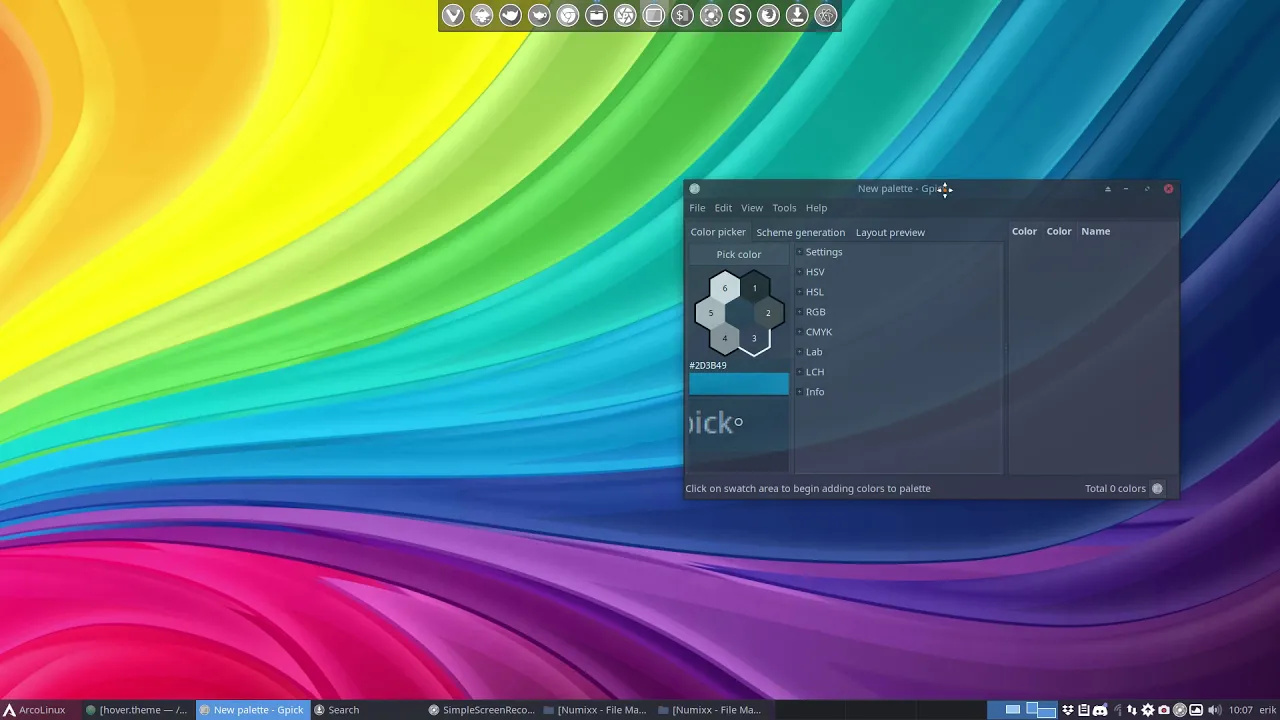Open the Help menu
1280x720 pixels.
coord(817,208)
